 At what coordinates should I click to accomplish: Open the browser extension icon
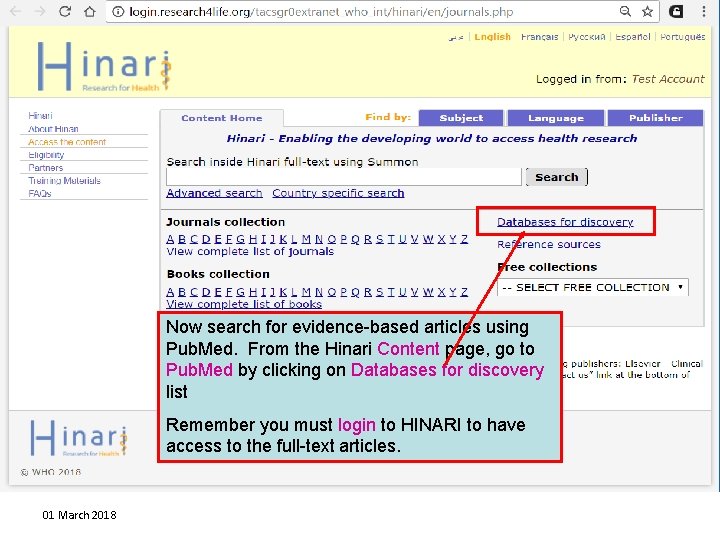[x=676, y=11]
